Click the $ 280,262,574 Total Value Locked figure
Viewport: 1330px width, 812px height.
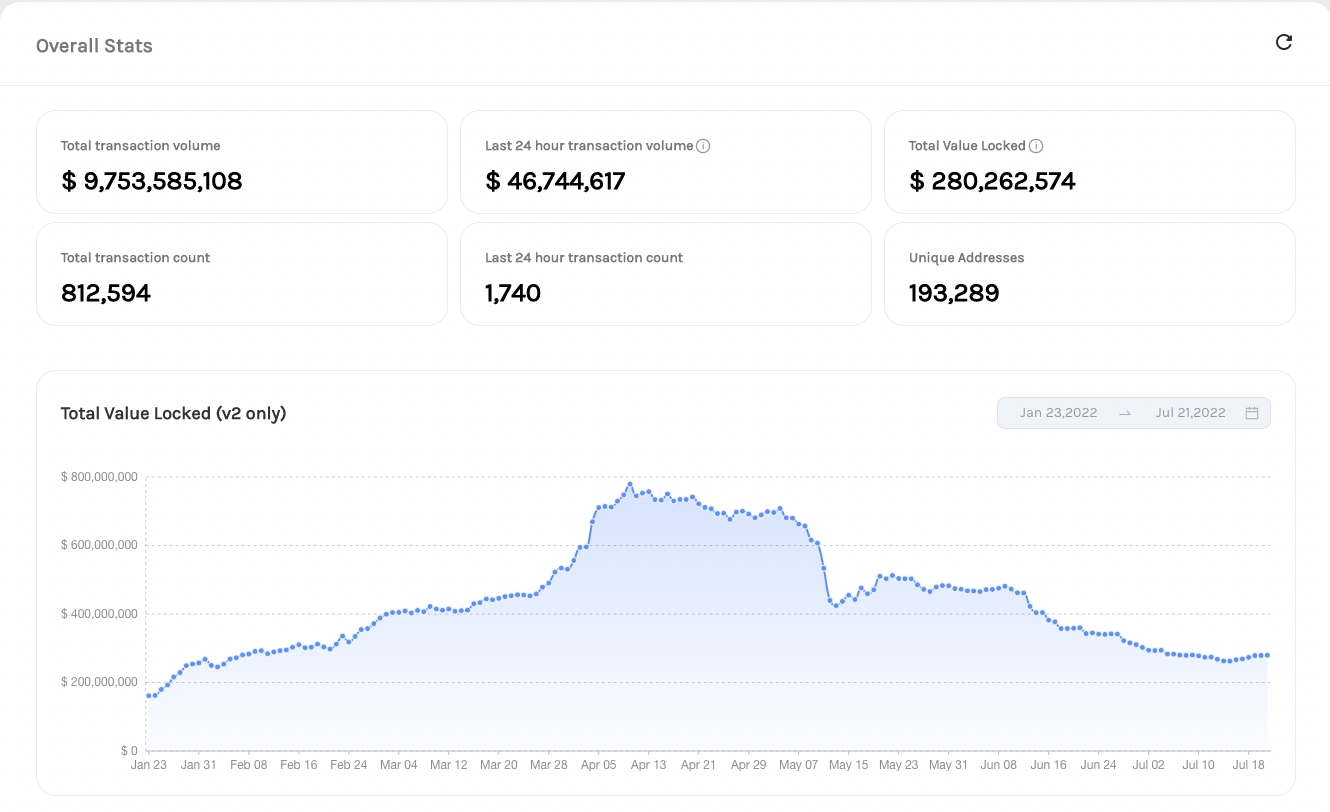point(992,181)
